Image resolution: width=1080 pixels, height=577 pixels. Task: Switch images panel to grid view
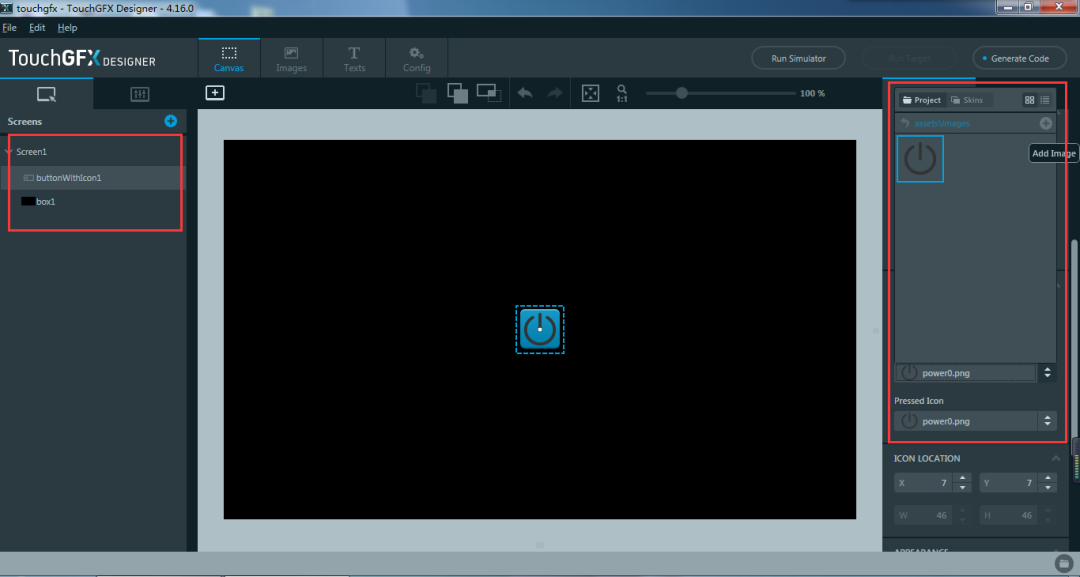1030,99
